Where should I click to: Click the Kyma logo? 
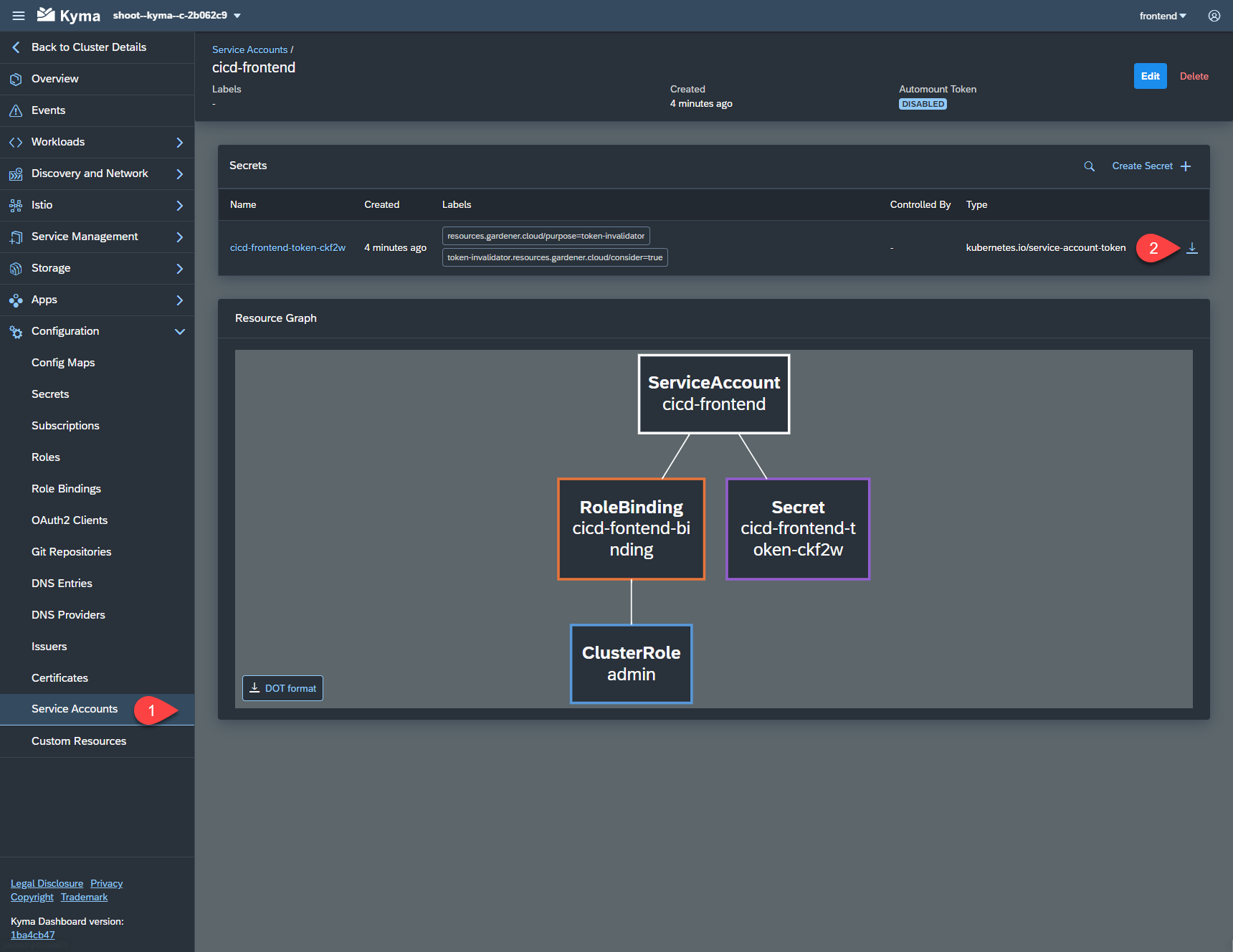pyautogui.click(x=69, y=15)
